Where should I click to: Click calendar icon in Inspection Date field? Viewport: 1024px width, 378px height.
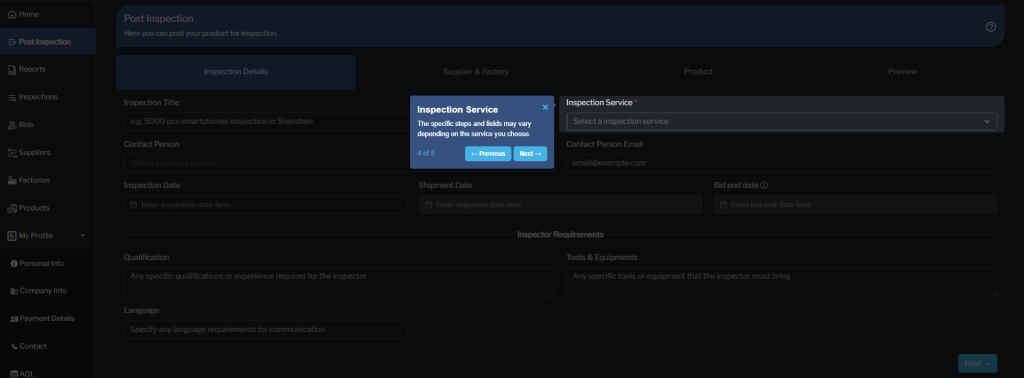[x=134, y=205]
